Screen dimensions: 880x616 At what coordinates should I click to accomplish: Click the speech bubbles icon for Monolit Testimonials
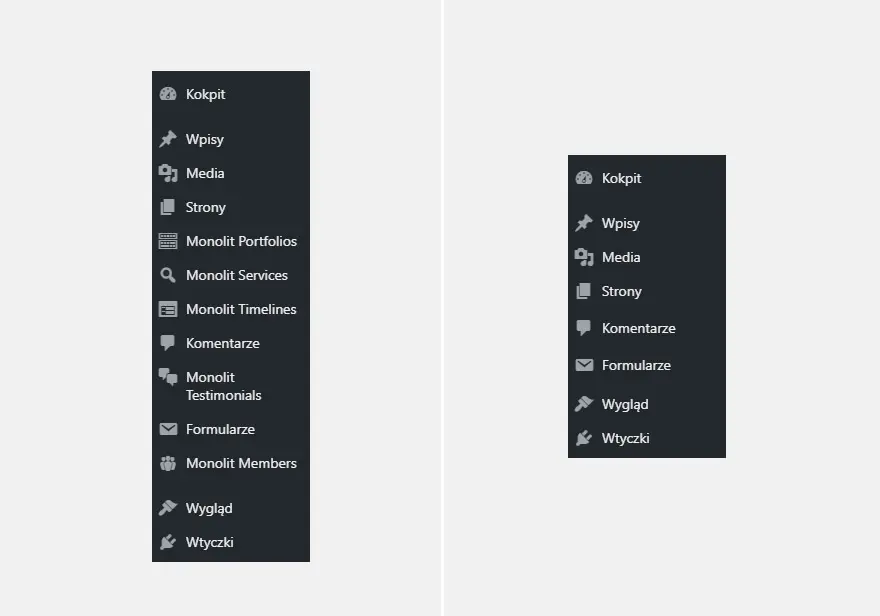[x=168, y=376]
